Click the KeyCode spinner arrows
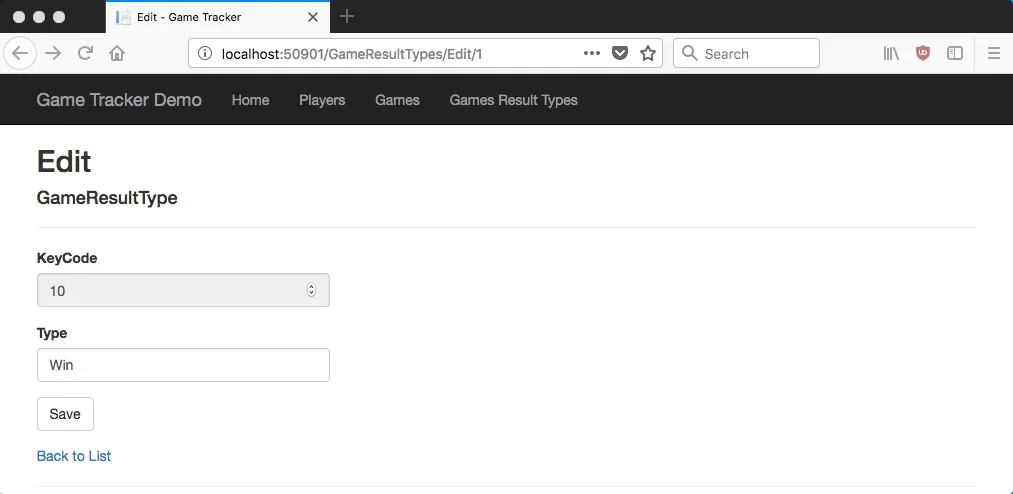This screenshot has width=1013, height=494. [311, 290]
